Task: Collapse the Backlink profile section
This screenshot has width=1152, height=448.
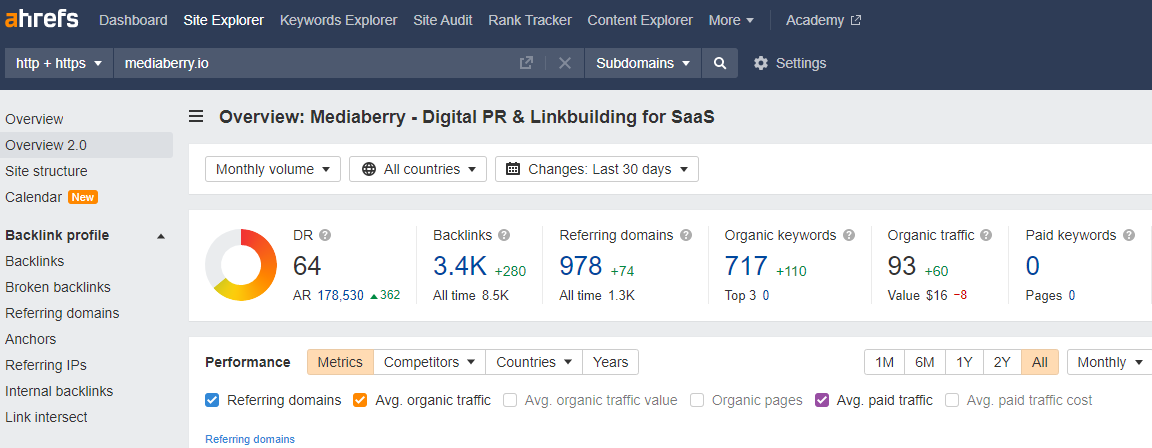Action: (161, 236)
